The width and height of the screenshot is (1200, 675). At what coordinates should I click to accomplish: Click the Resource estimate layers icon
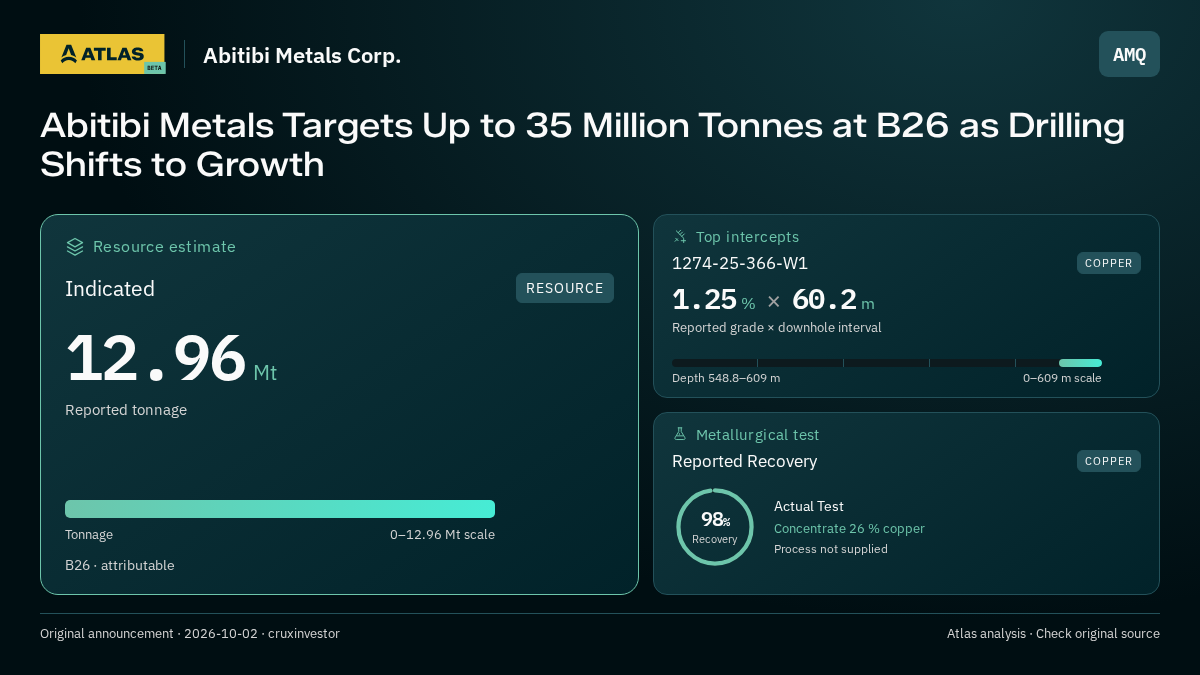pyautogui.click(x=75, y=247)
